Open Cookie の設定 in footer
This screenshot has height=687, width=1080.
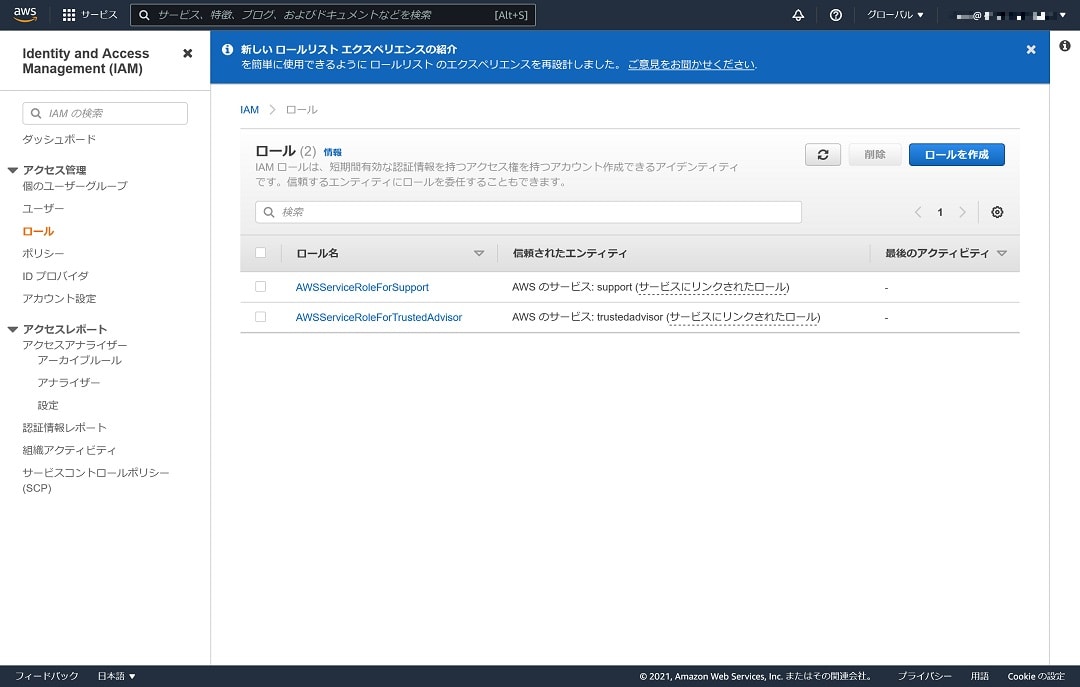coord(1036,676)
